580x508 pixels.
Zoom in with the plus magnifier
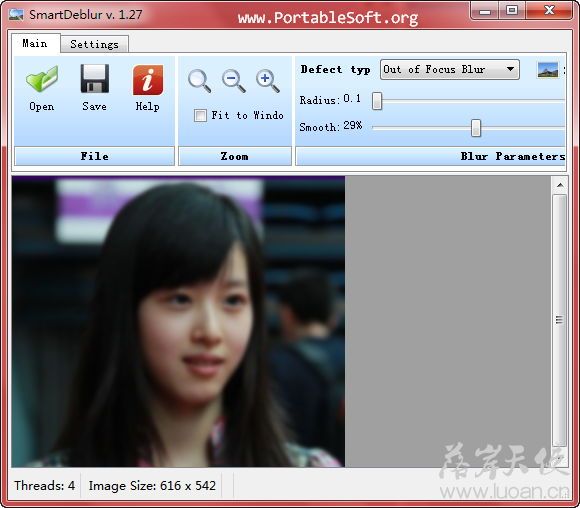[x=268, y=81]
